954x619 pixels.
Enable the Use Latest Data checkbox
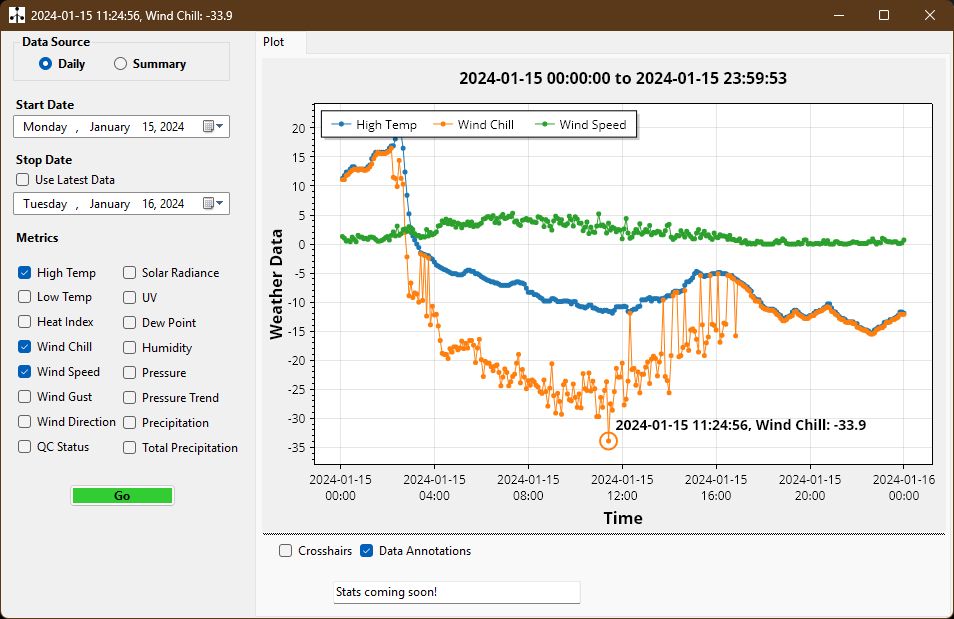tap(23, 180)
